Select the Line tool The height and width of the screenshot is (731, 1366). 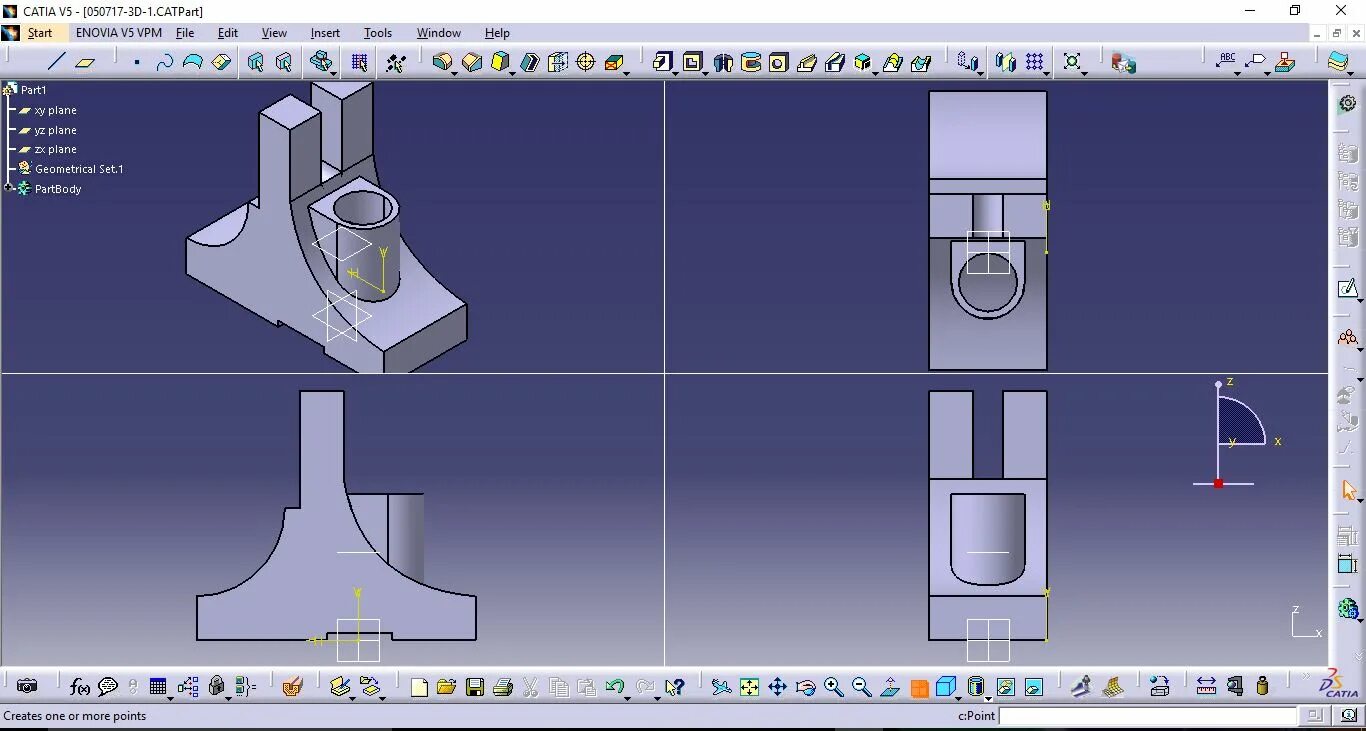56,62
